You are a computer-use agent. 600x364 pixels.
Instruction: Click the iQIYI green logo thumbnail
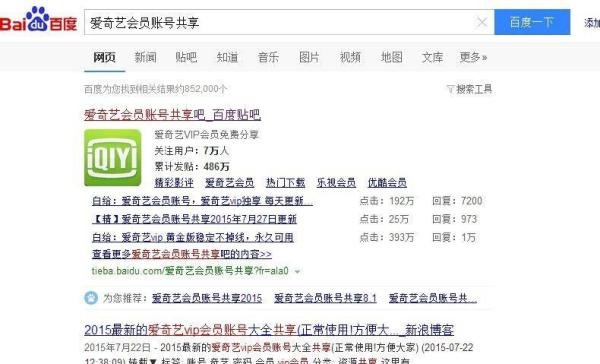[x=112, y=158]
